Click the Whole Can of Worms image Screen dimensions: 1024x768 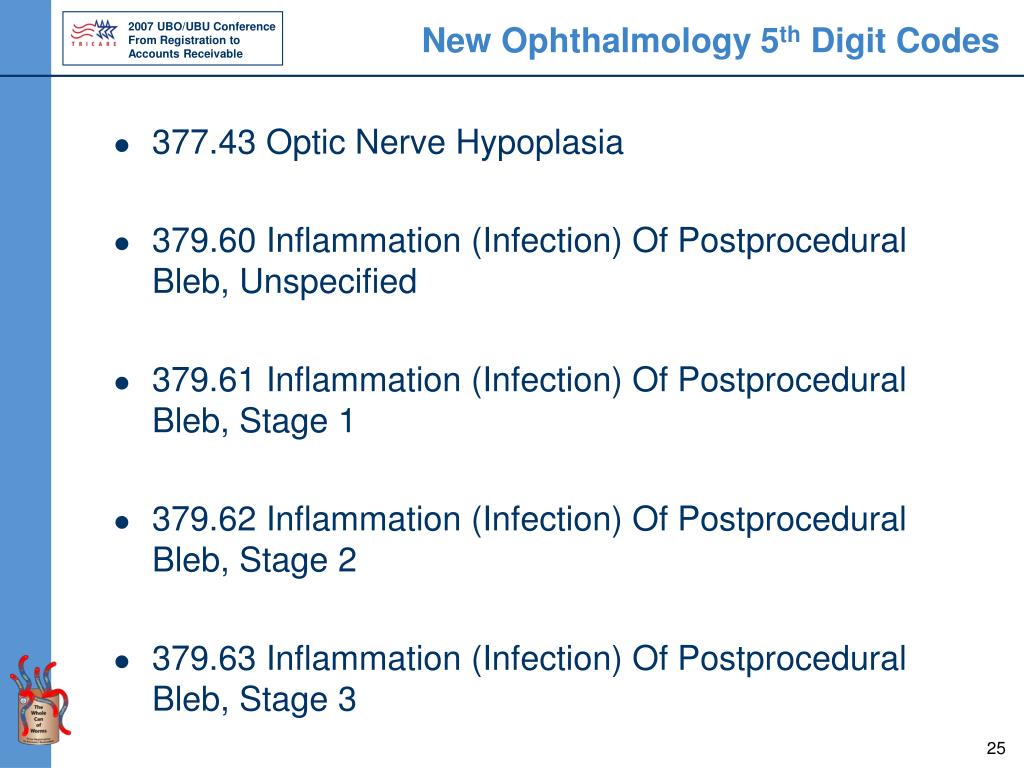coord(40,699)
